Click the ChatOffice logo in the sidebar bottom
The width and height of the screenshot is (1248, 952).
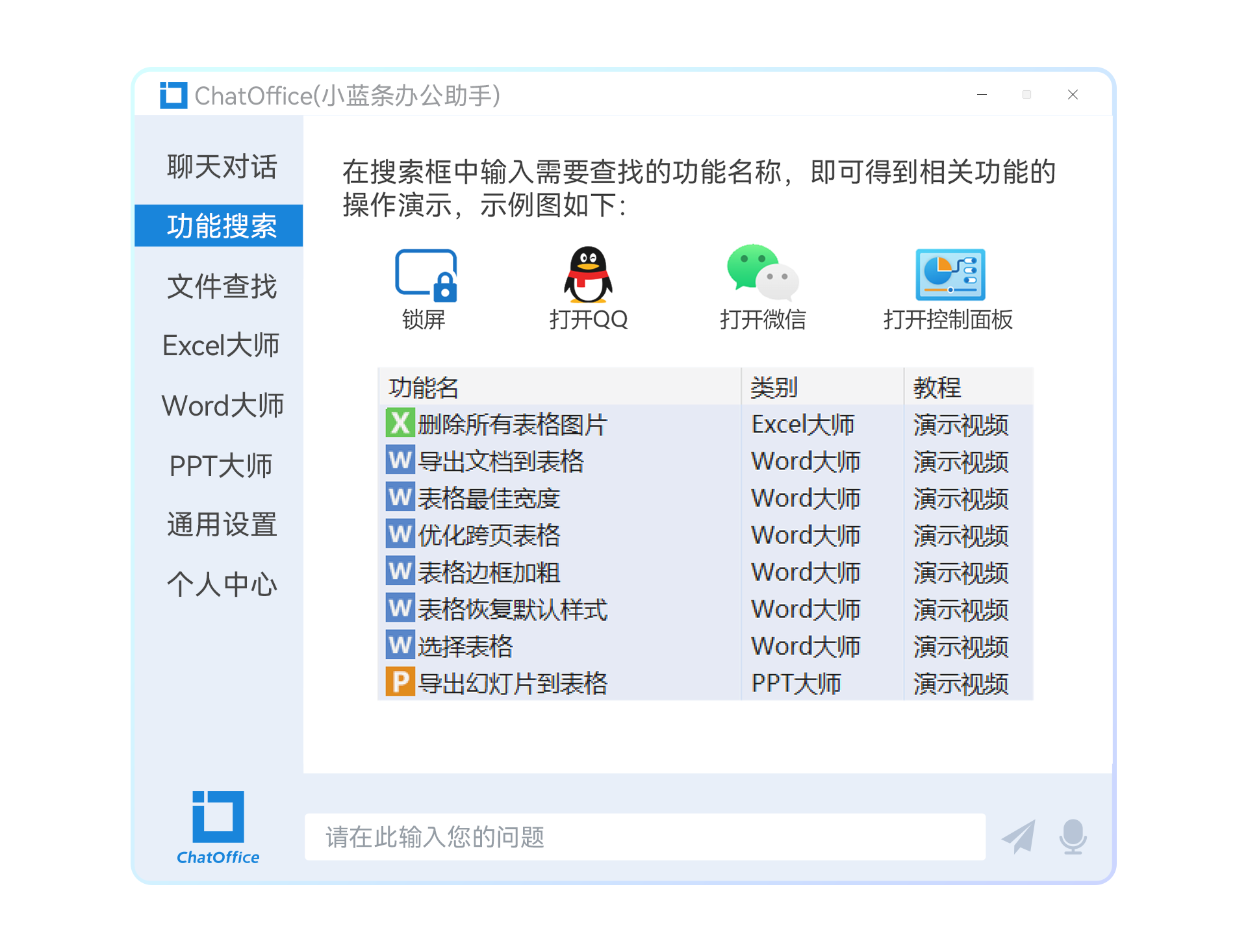218,827
